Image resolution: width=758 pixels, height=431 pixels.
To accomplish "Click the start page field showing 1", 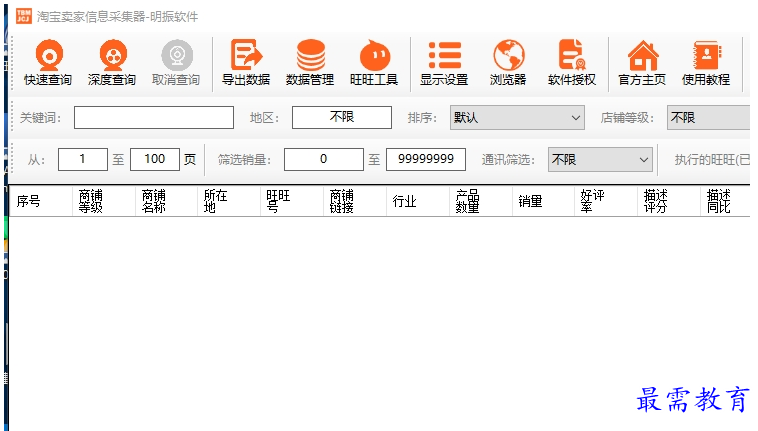I will [83, 159].
